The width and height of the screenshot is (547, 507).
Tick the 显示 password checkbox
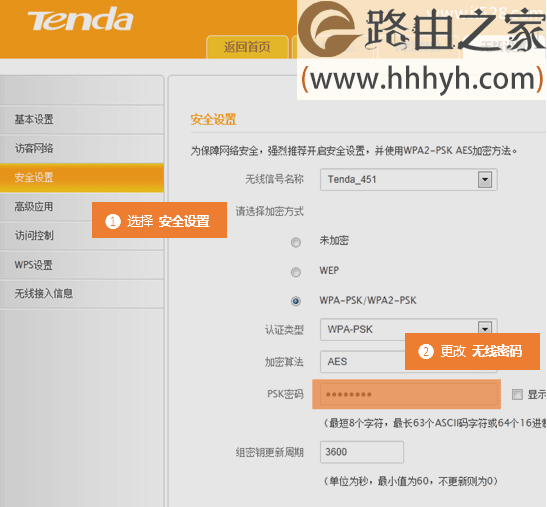(x=517, y=395)
